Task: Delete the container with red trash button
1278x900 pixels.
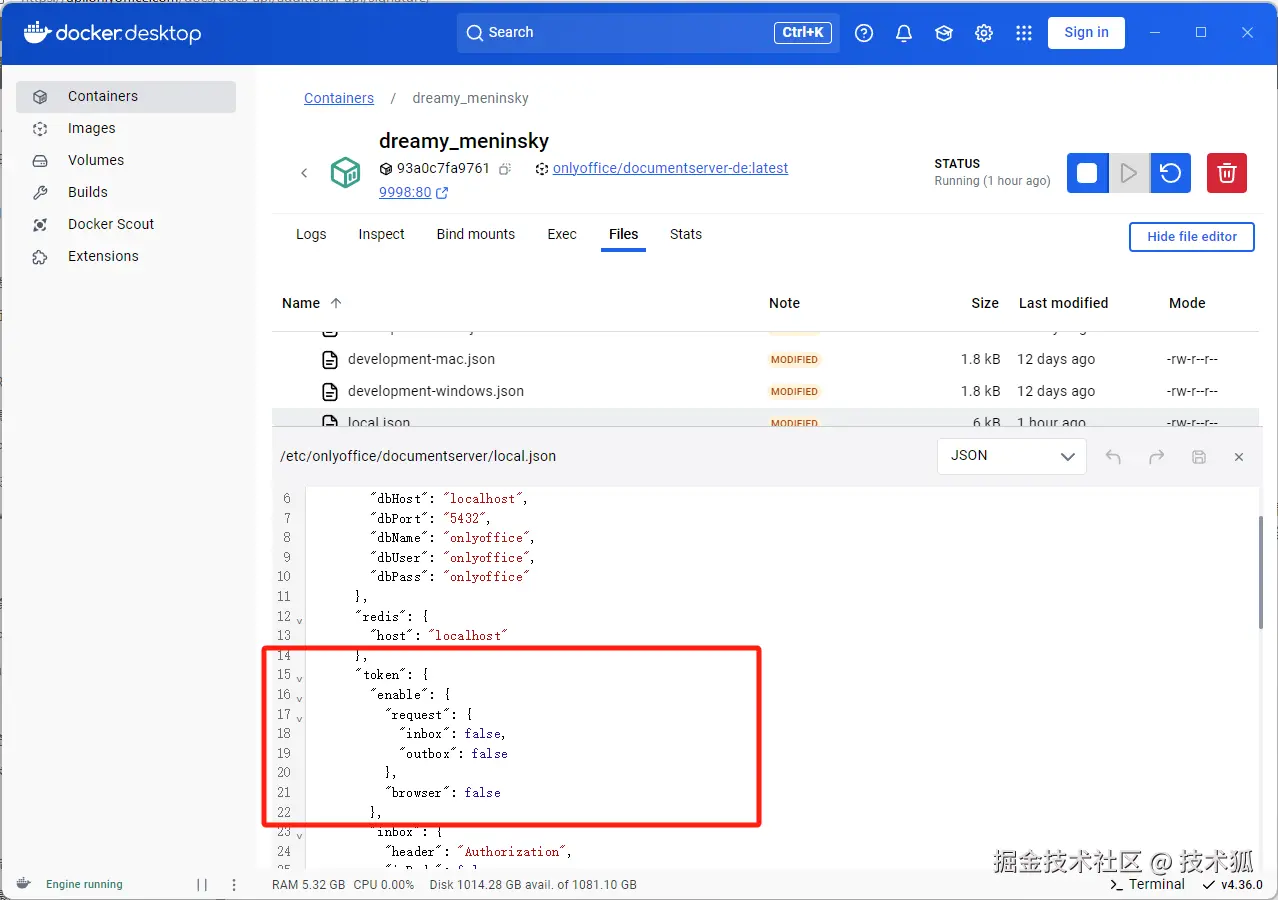Action: click(1227, 173)
